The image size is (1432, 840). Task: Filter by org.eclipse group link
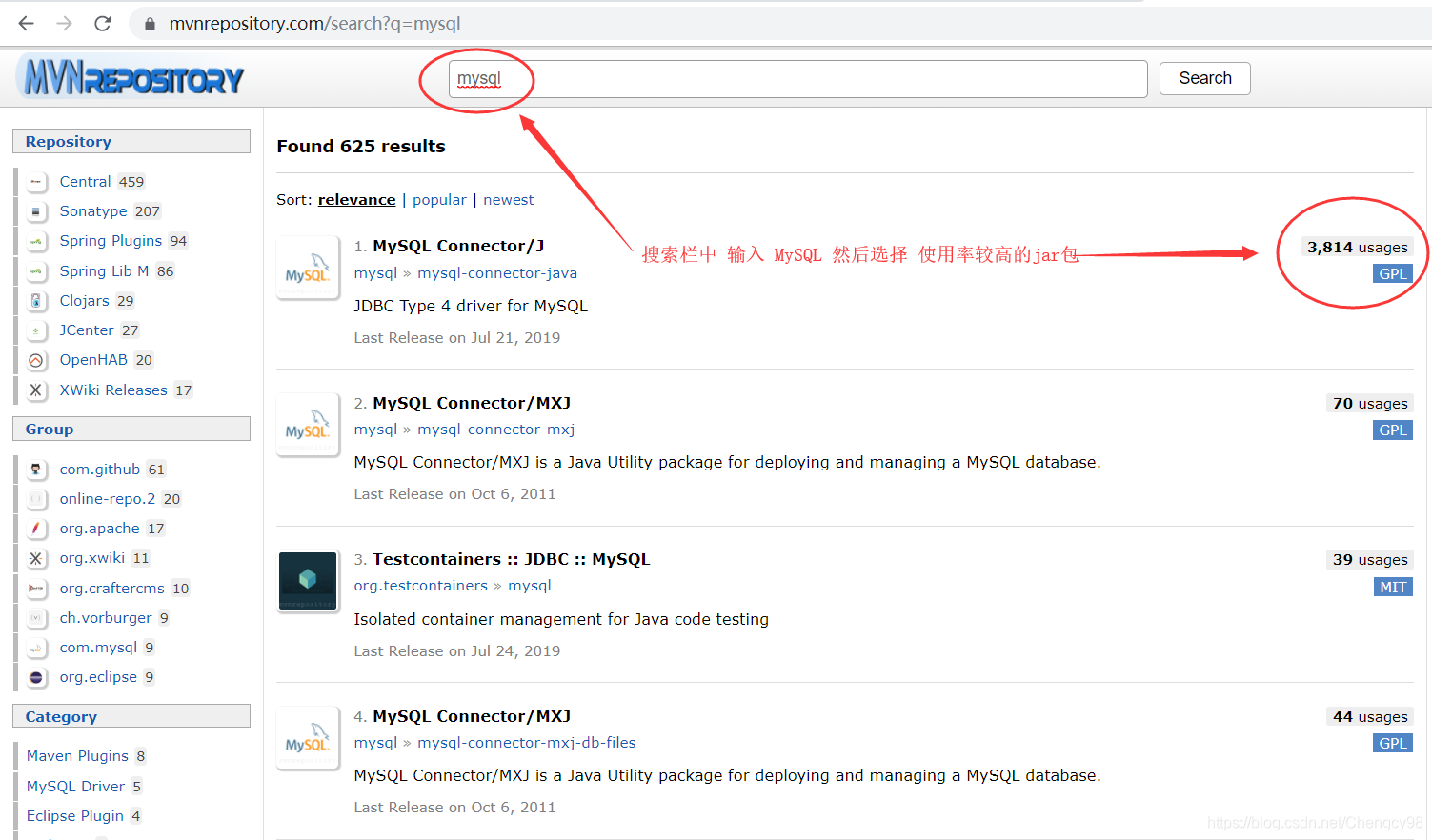[98, 677]
